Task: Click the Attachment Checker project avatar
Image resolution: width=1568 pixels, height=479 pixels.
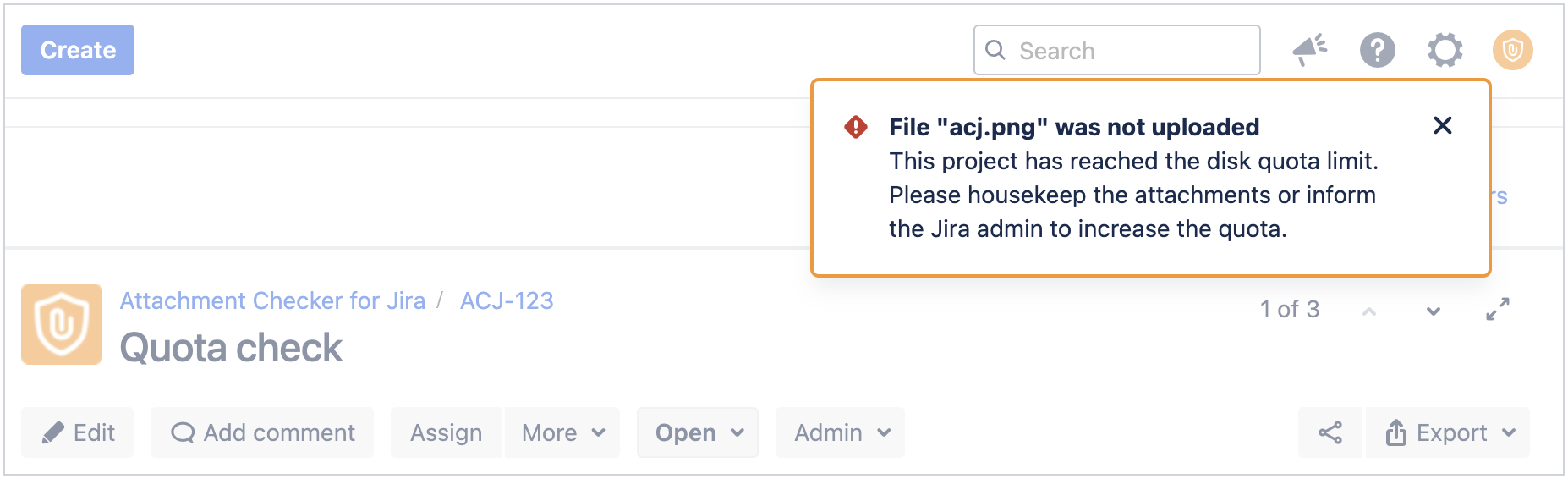Action: click(x=62, y=324)
